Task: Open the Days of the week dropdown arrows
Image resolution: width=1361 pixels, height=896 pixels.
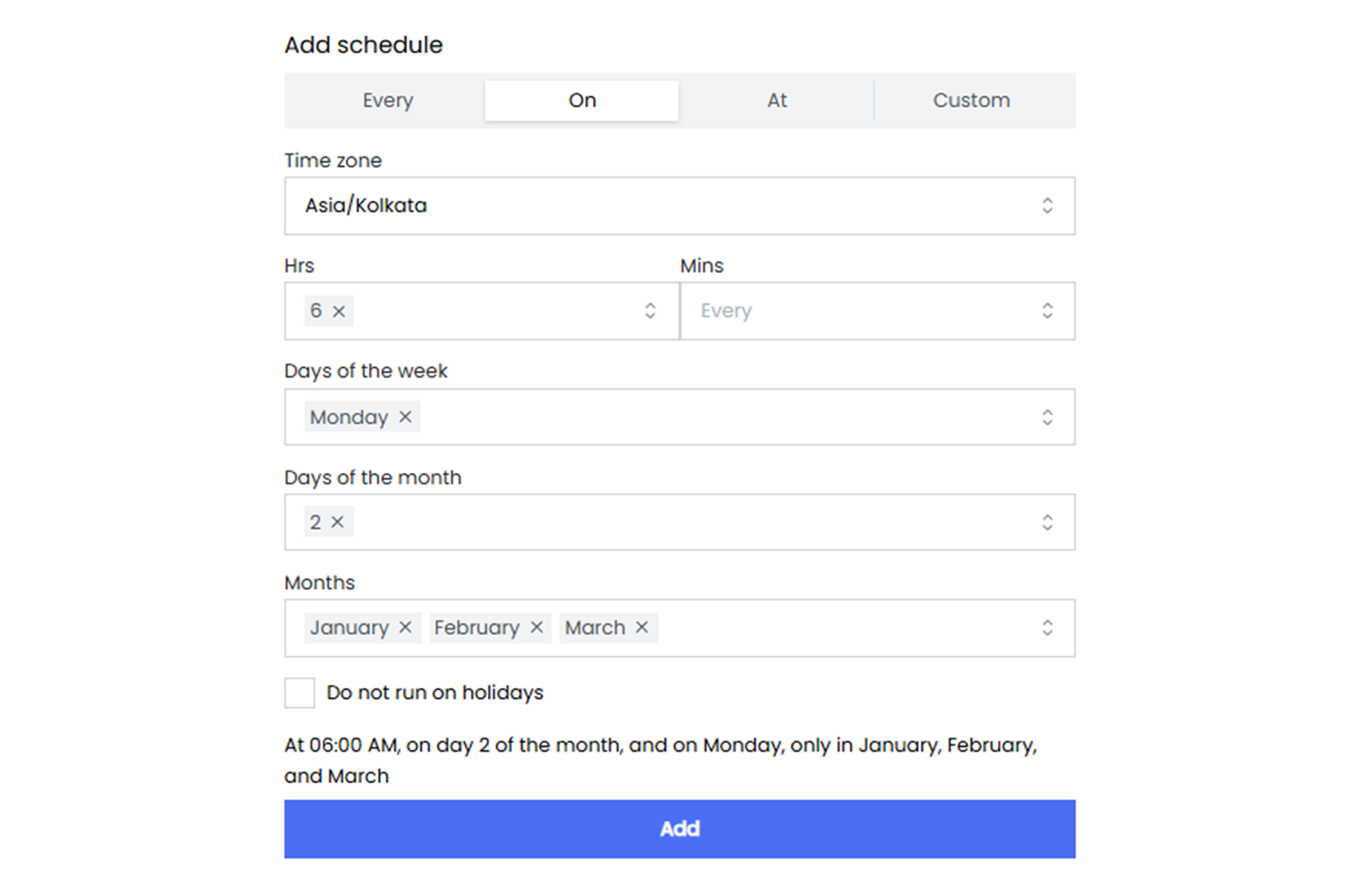Action: [x=1047, y=417]
